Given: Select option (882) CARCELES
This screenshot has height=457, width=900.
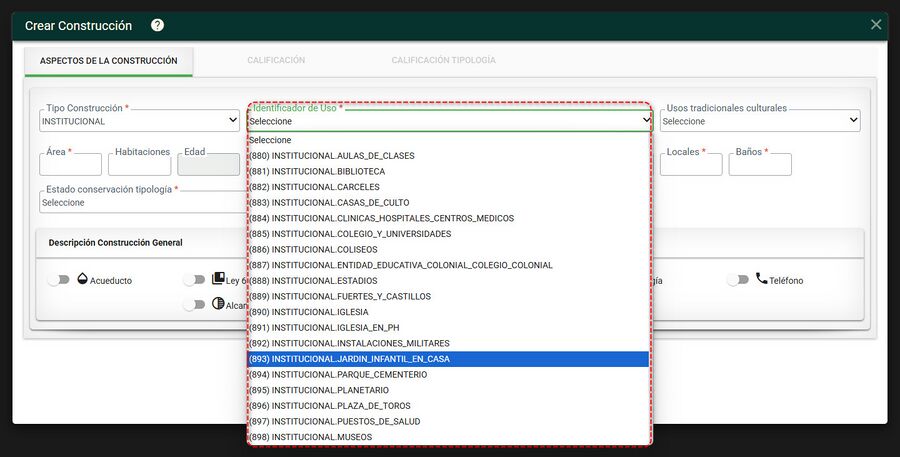Looking at the screenshot, I should (448, 187).
